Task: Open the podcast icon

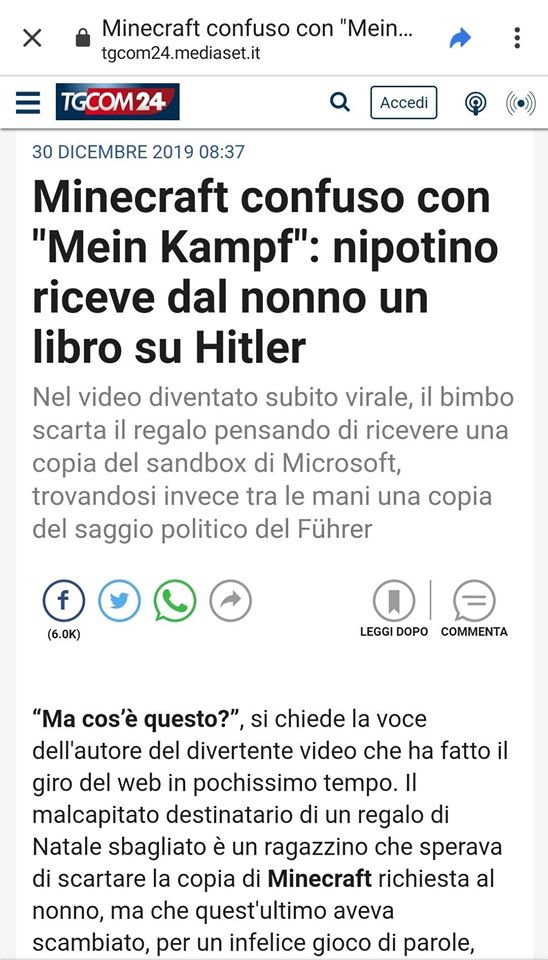Action: (x=476, y=103)
